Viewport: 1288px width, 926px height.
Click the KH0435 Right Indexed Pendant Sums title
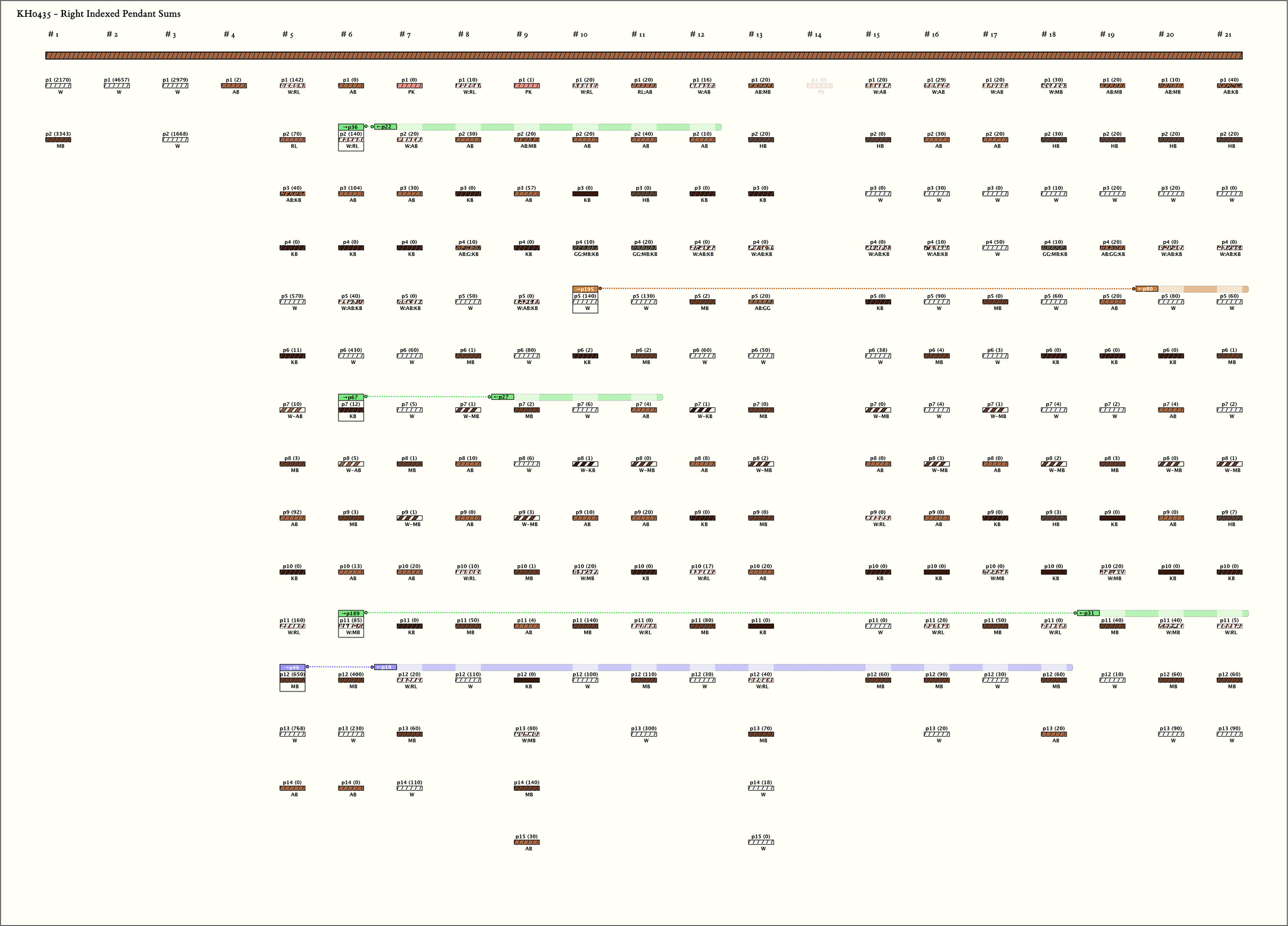click(x=99, y=14)
